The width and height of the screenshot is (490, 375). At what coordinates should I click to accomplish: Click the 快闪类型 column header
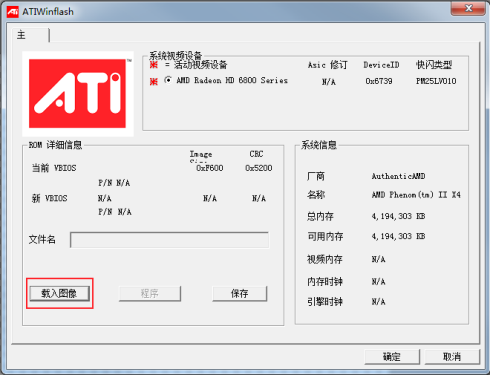pyautogui.click(x=434, y=65)
